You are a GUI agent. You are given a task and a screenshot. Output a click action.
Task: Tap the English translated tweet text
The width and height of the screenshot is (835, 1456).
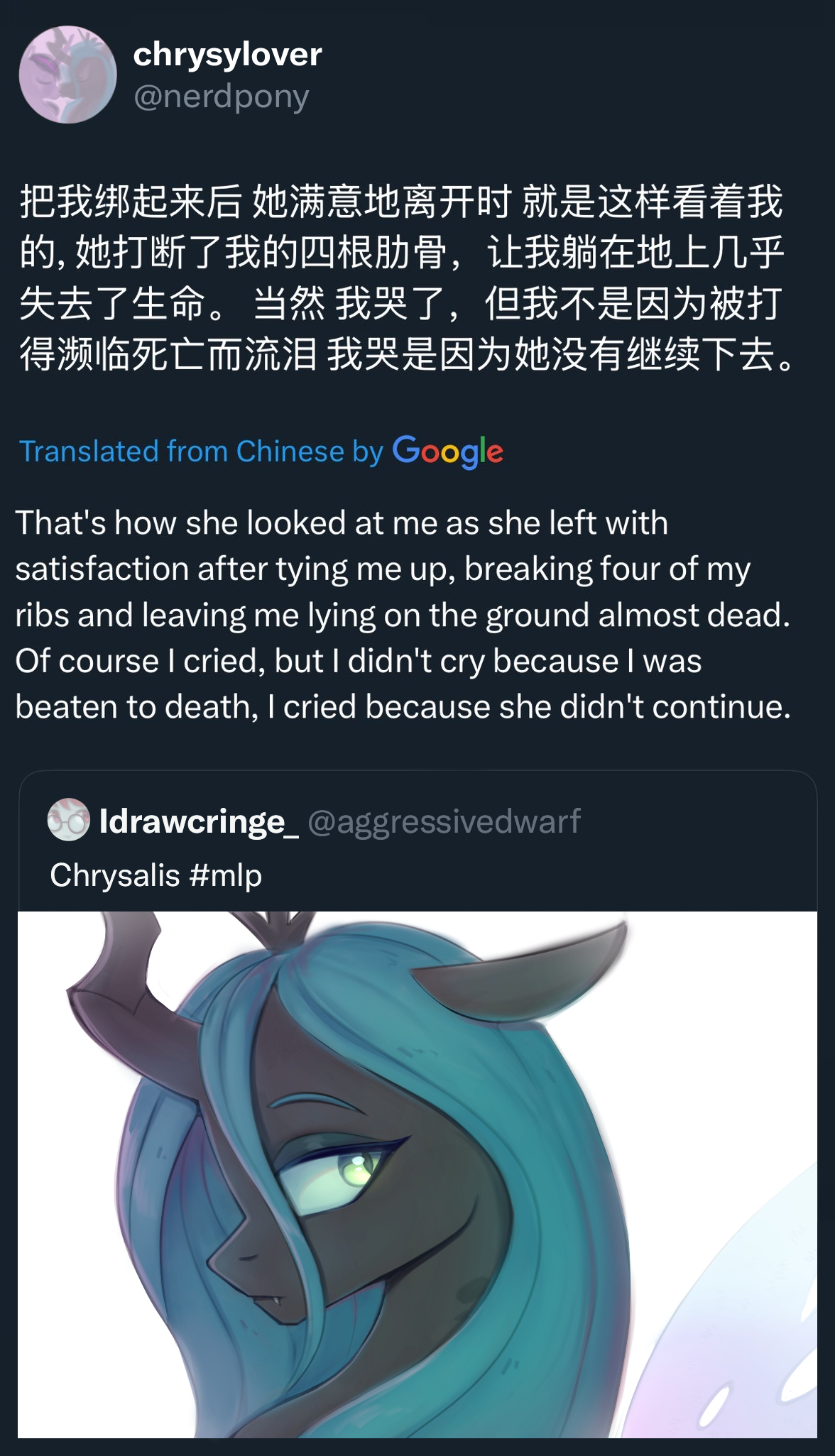(x=403, y=615)
